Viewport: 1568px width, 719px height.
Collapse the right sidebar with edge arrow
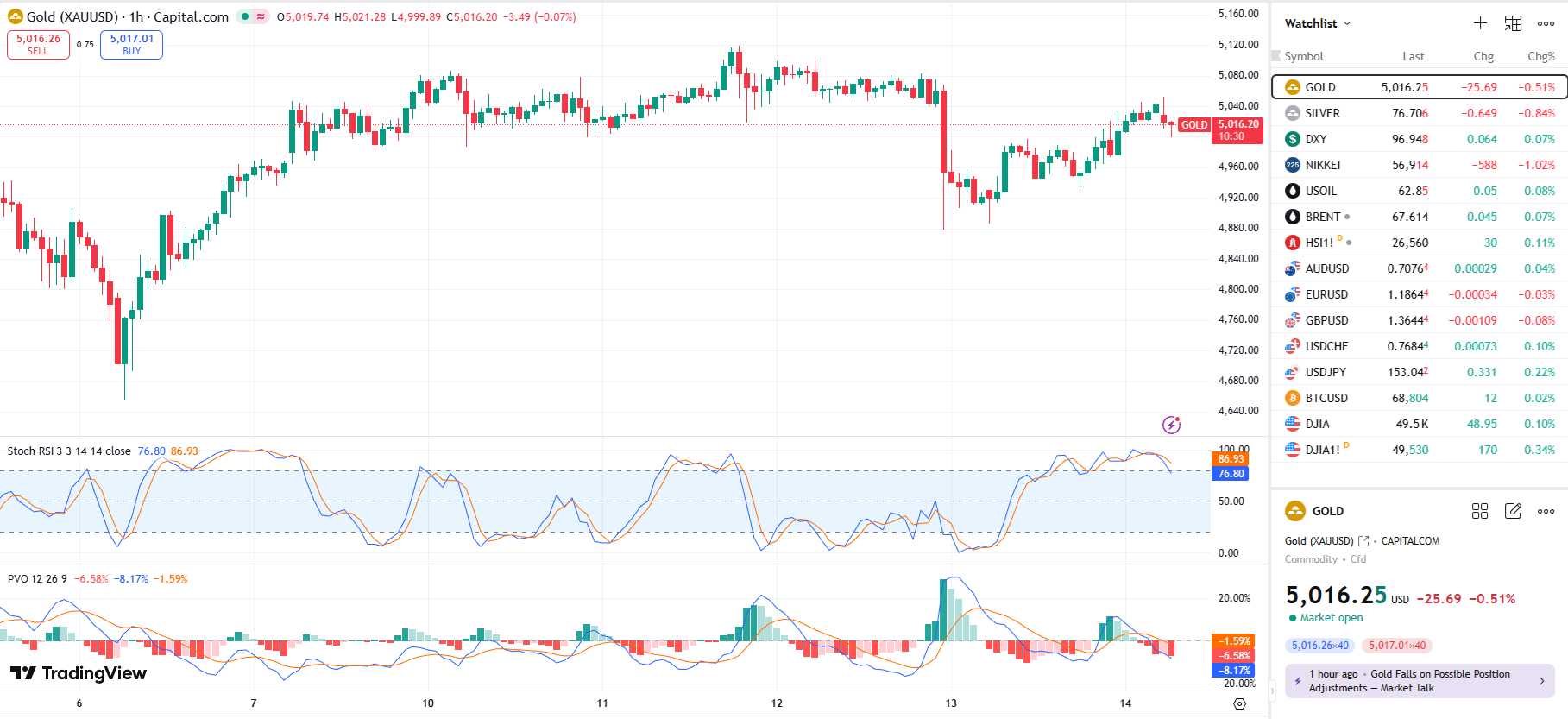coord(1272,691)
